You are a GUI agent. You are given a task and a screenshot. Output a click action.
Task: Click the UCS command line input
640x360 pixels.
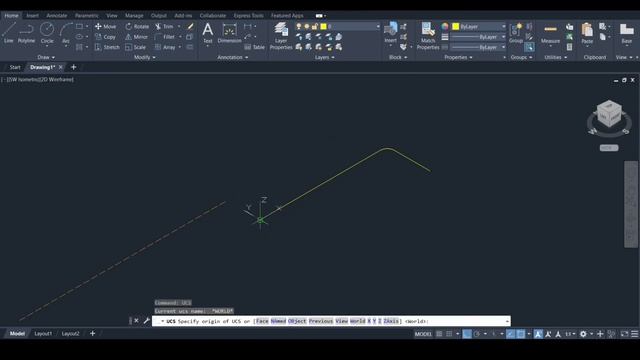(x=331, y=321)
